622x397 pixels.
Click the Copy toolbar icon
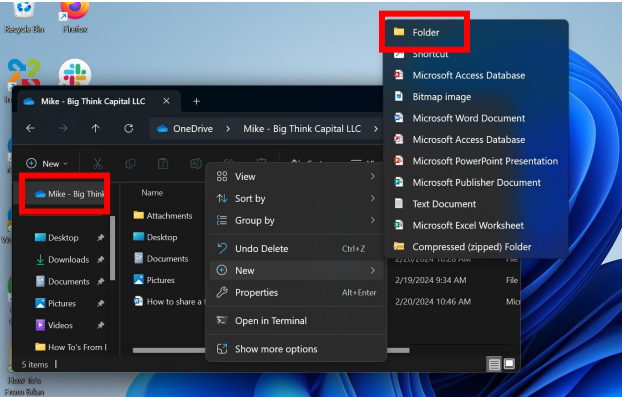coord(130,163)
